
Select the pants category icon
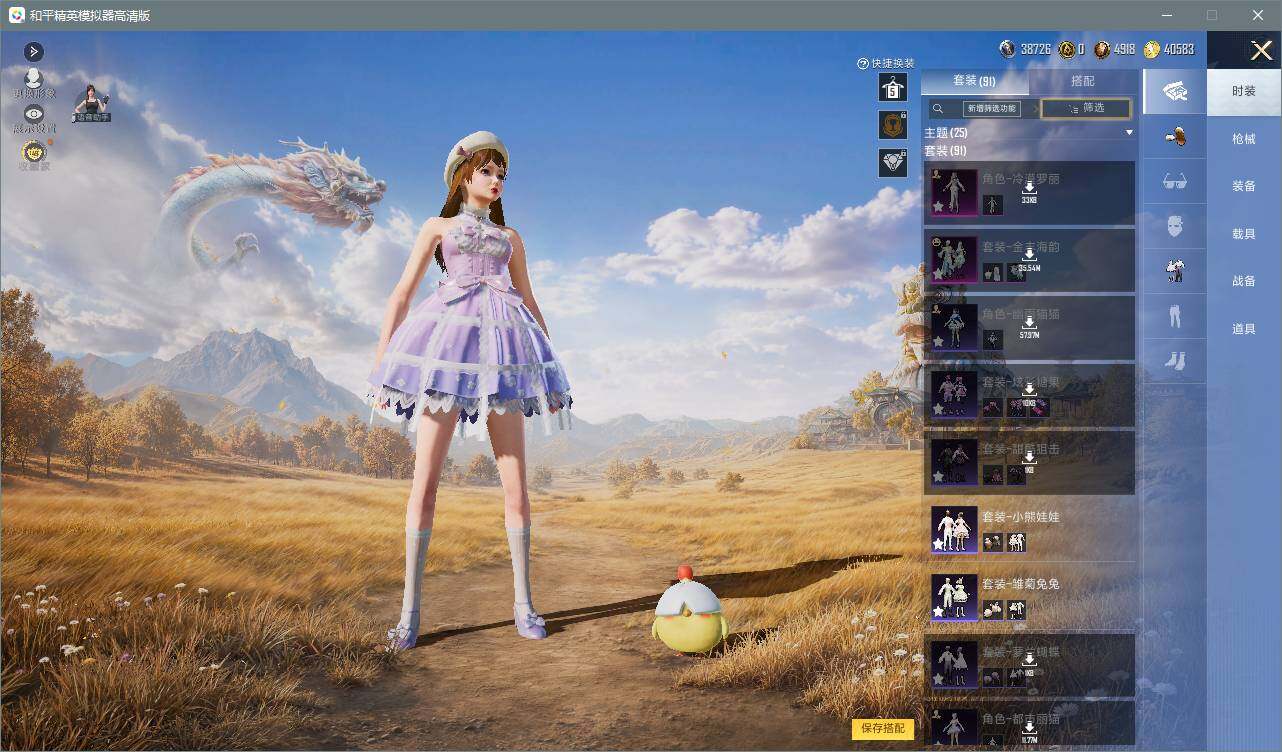[x=1174, y=316]
